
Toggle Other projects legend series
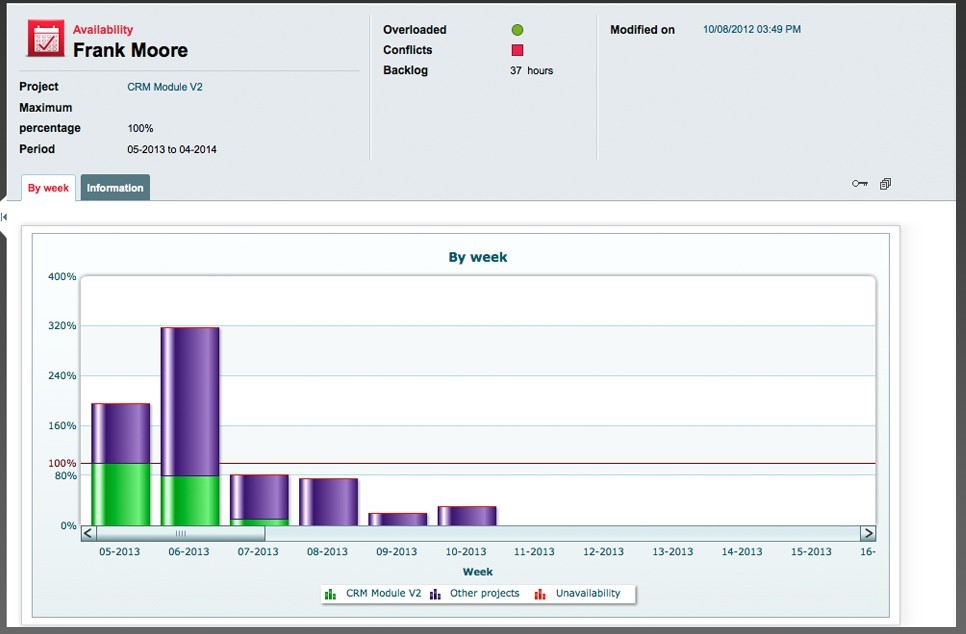pos(475,593)
